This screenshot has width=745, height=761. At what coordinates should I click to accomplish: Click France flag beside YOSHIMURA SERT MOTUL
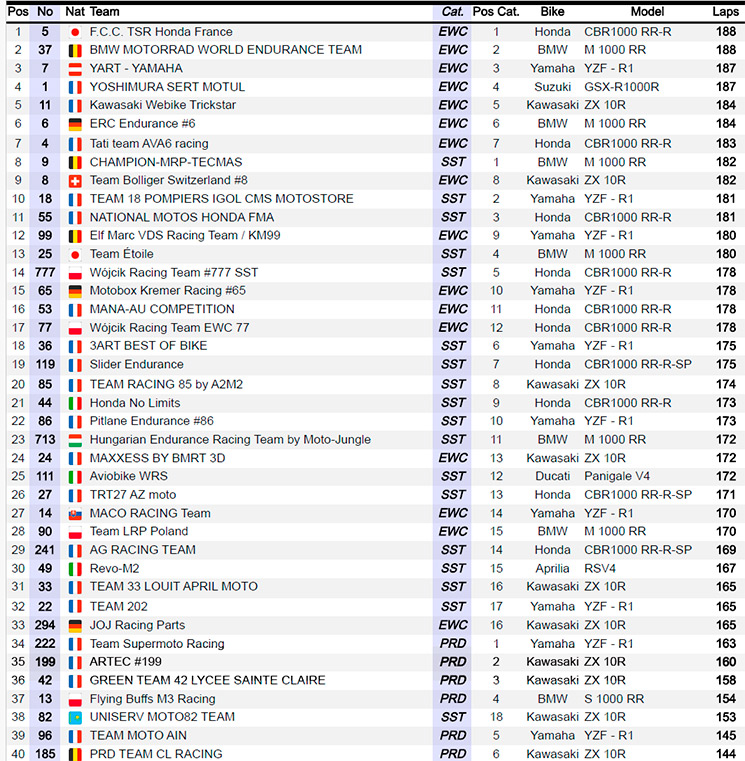point(75,87)
